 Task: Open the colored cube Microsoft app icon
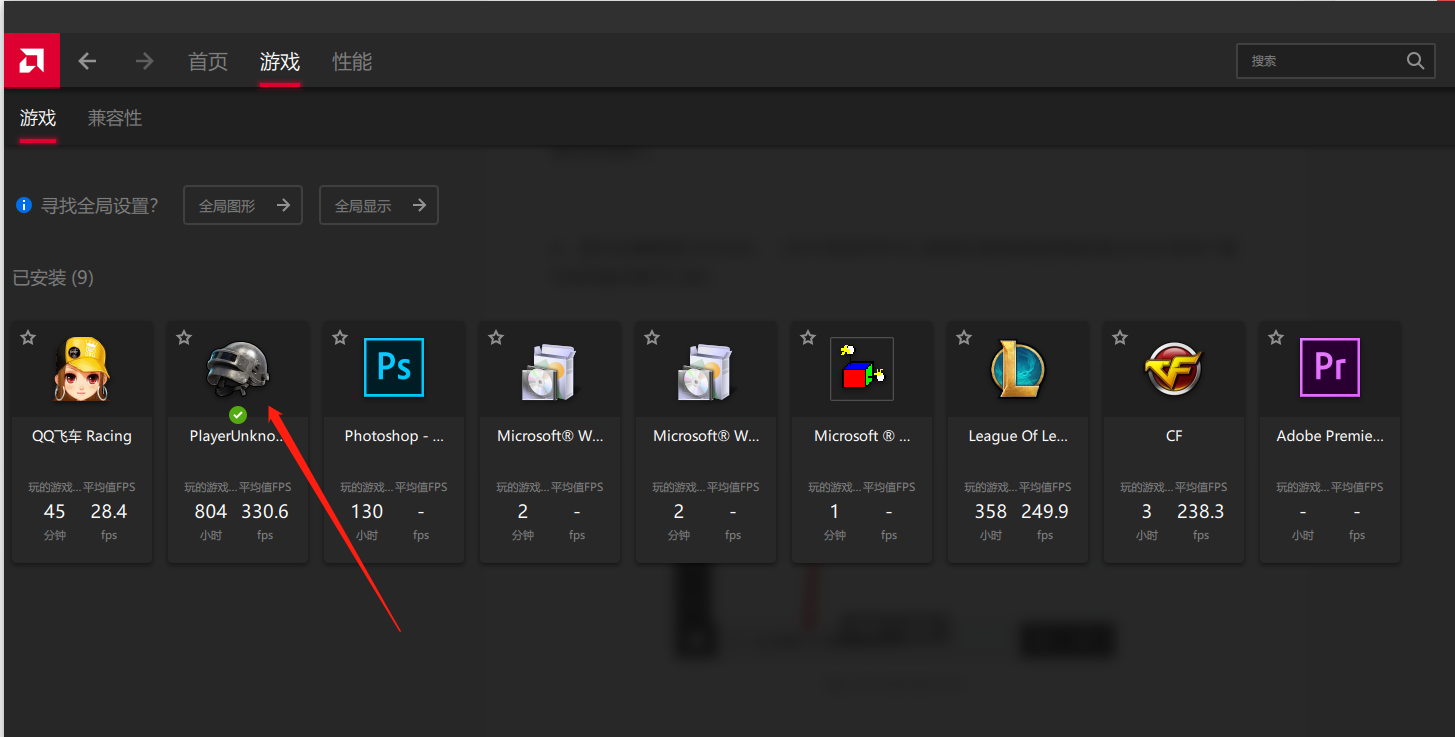(862, 369)
